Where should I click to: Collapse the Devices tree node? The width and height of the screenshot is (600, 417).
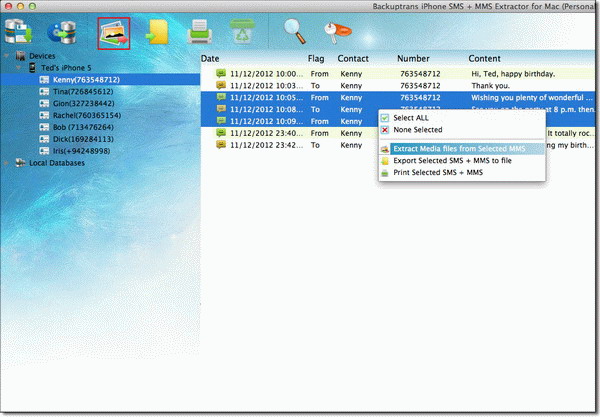(7, 56)
